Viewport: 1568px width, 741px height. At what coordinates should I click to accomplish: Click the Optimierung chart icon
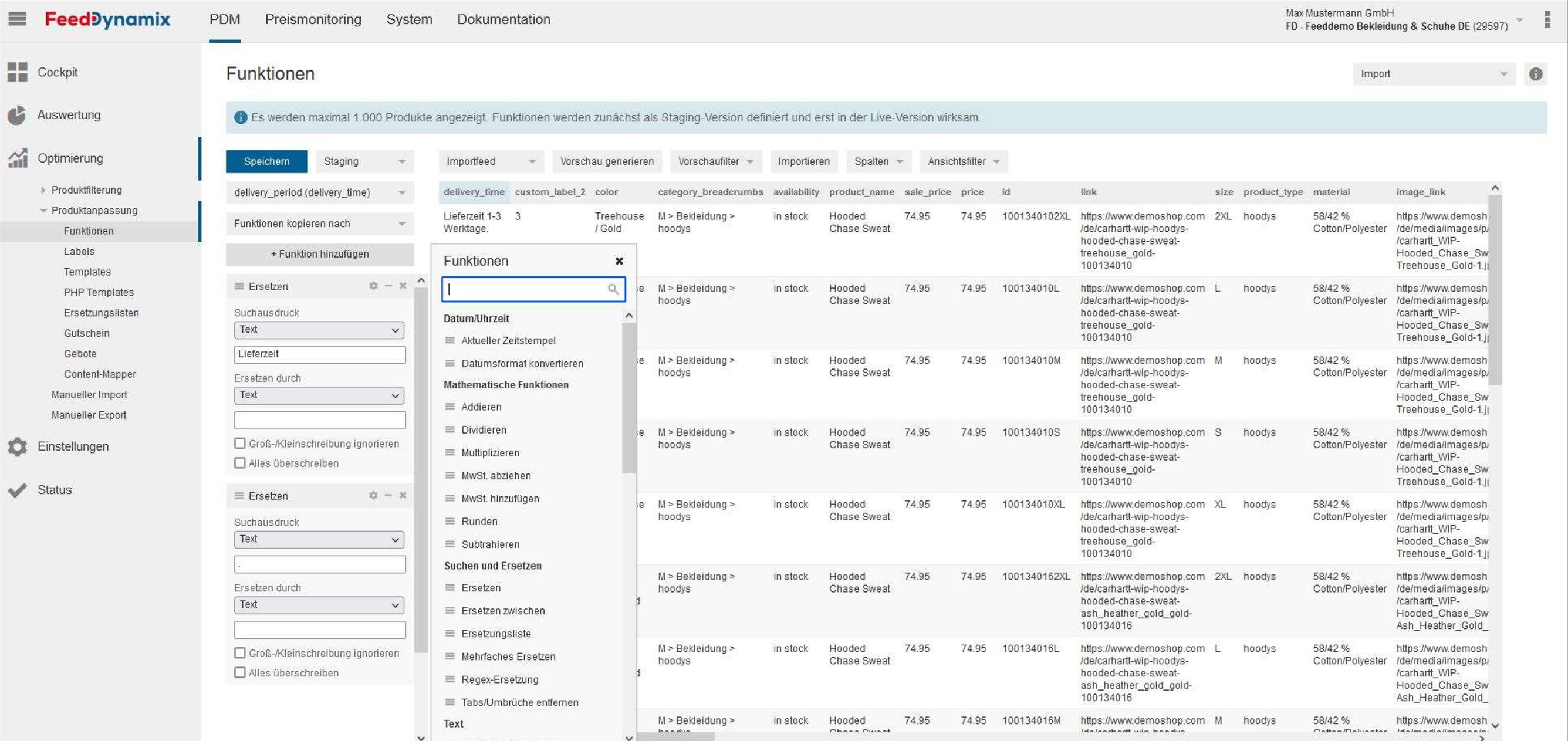point(18,158)
